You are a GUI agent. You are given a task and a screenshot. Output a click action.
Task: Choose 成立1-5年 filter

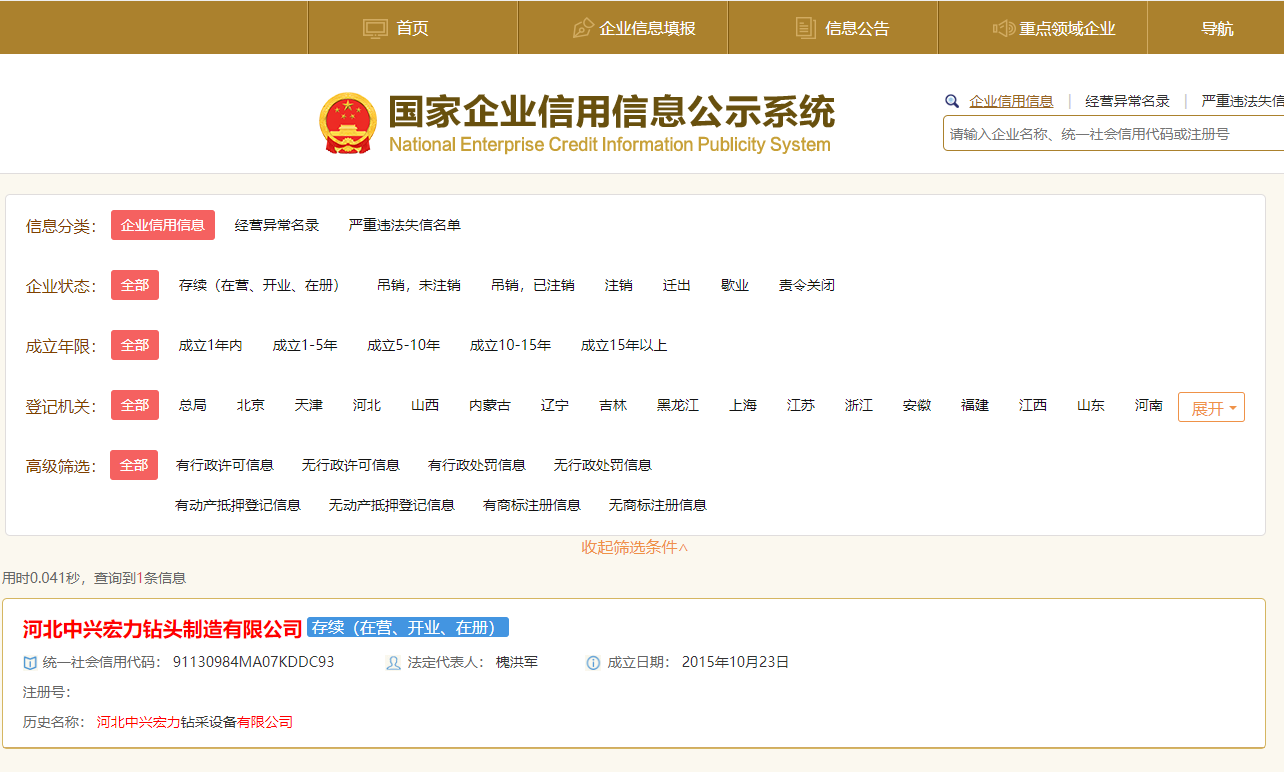(x=305, y=345)
